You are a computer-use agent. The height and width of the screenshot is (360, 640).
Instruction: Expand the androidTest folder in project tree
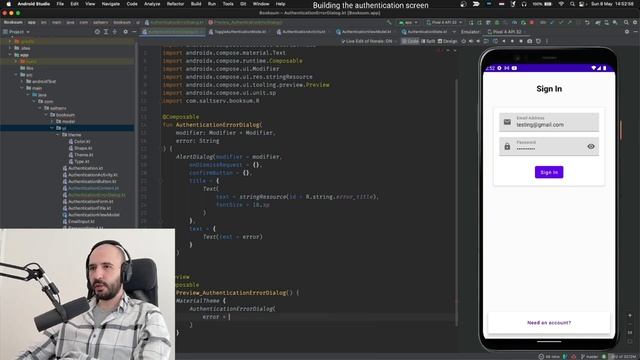click(22, 82)
